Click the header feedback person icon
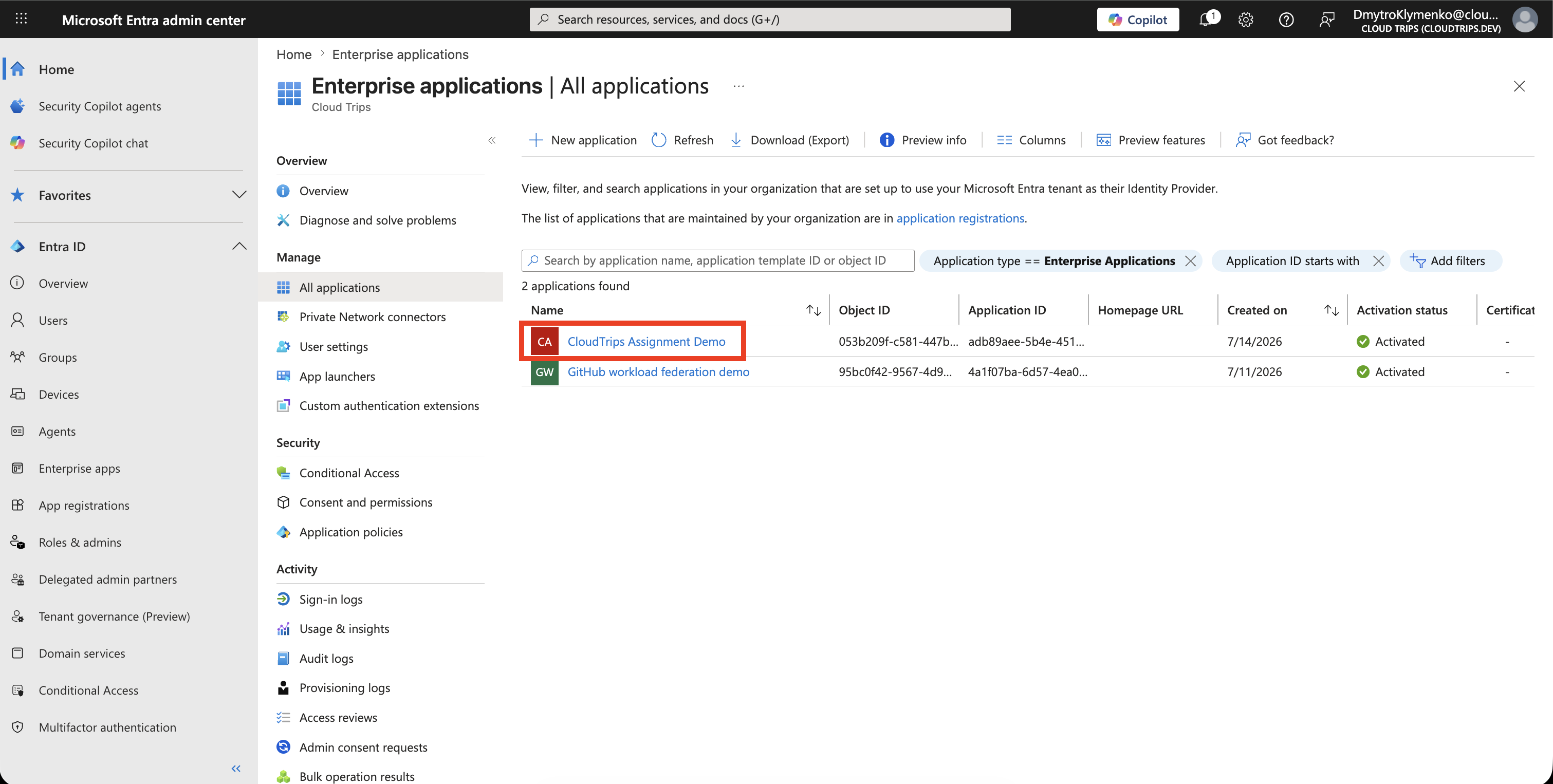 (x=1326, y=20)
